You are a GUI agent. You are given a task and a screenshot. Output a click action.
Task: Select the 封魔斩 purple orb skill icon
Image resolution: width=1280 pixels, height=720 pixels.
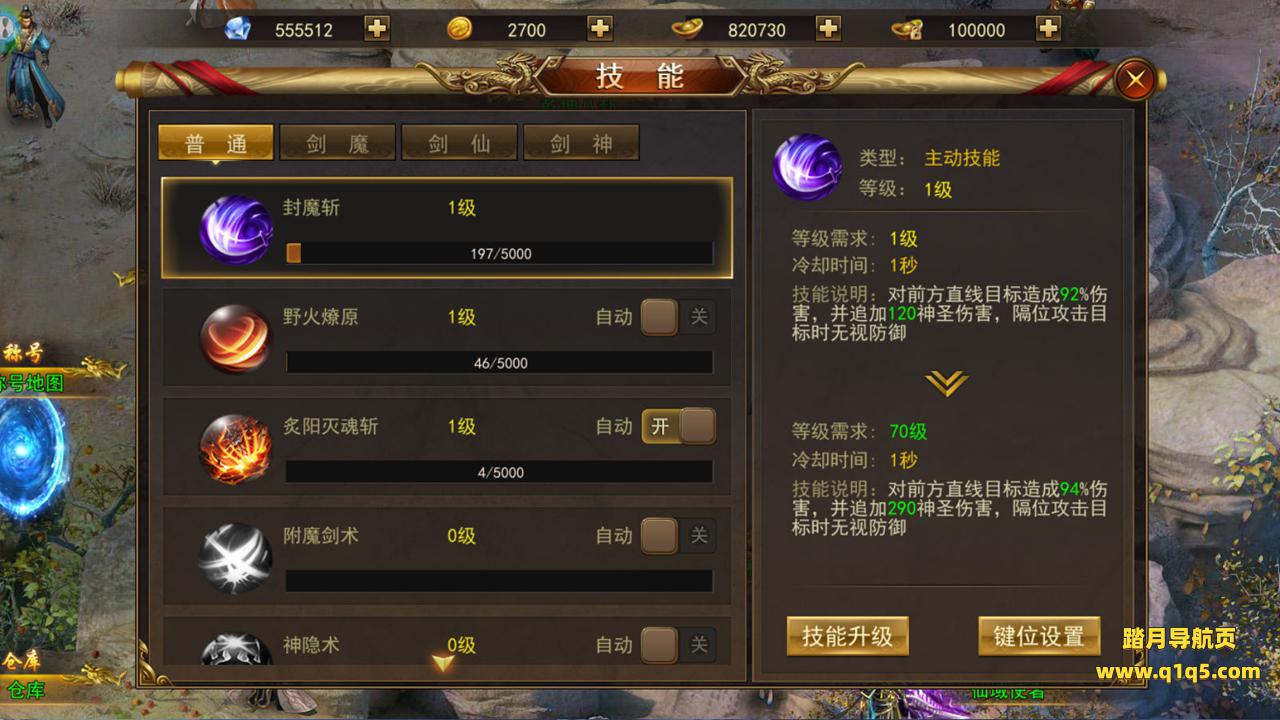237,229
